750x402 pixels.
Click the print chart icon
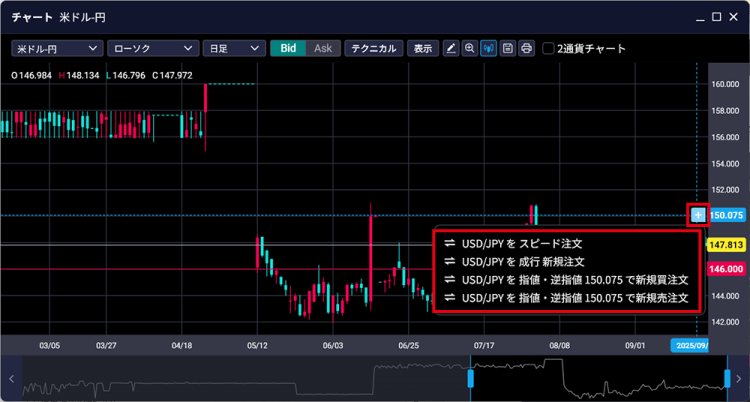[x=527, y=48]
